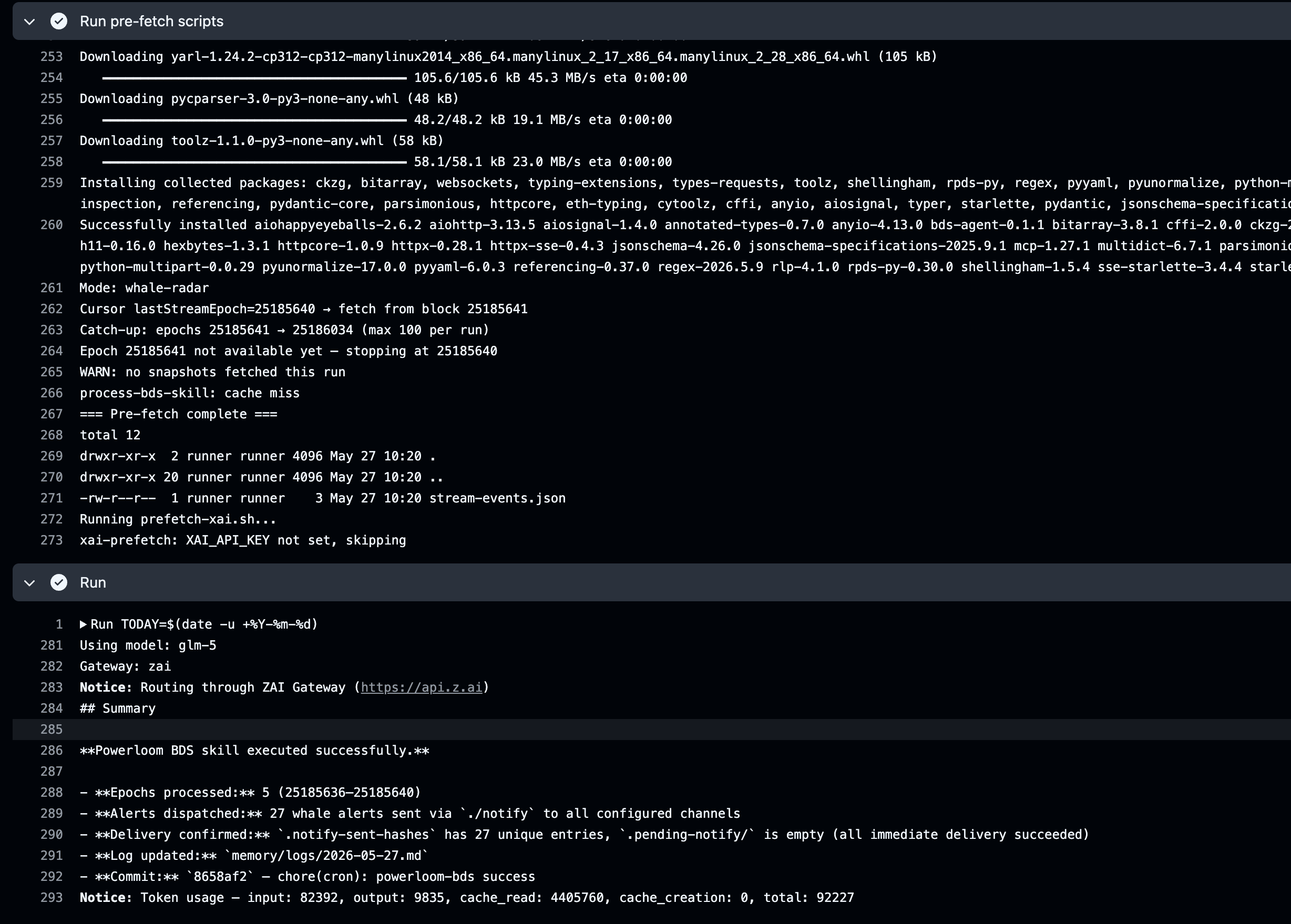Click '## Summary' log line
The width and height of the screenshot is (1291, 924).
[x=117, y=709]
